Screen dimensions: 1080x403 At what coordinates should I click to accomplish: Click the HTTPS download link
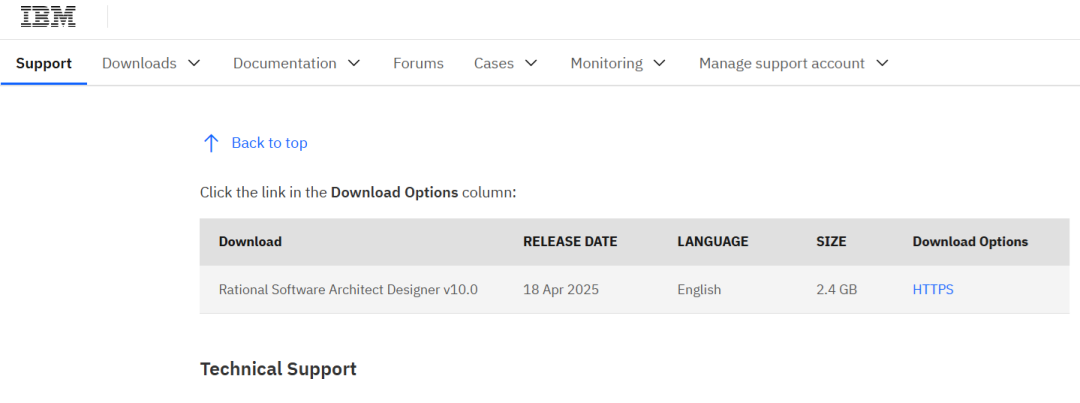click(x=933, y=289)
